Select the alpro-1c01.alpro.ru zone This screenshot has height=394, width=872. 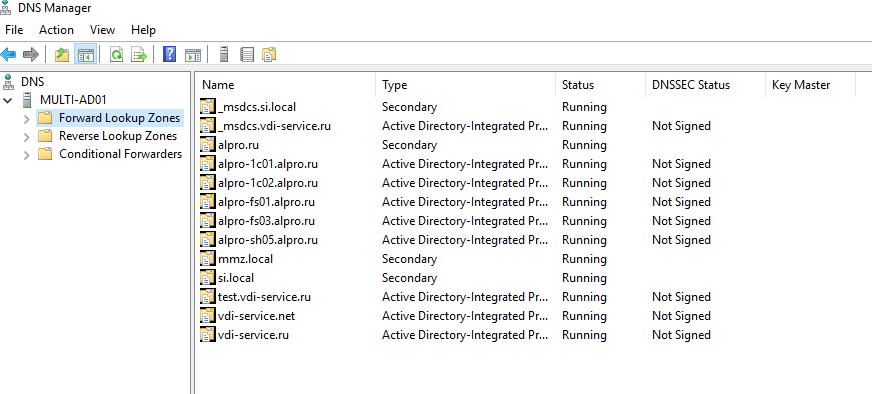coord(268,164)
